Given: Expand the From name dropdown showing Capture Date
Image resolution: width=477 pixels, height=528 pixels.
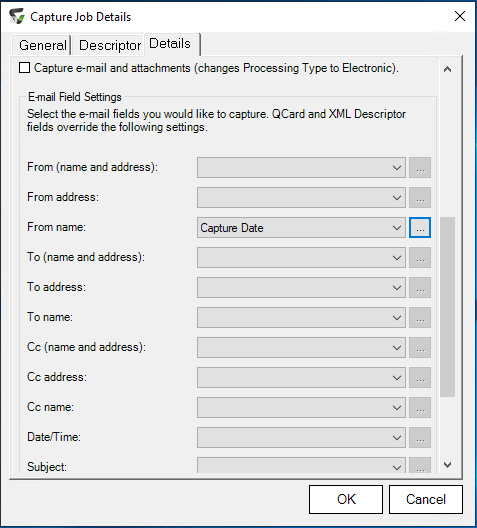Looking at the screenshot, I should point(301,228).
